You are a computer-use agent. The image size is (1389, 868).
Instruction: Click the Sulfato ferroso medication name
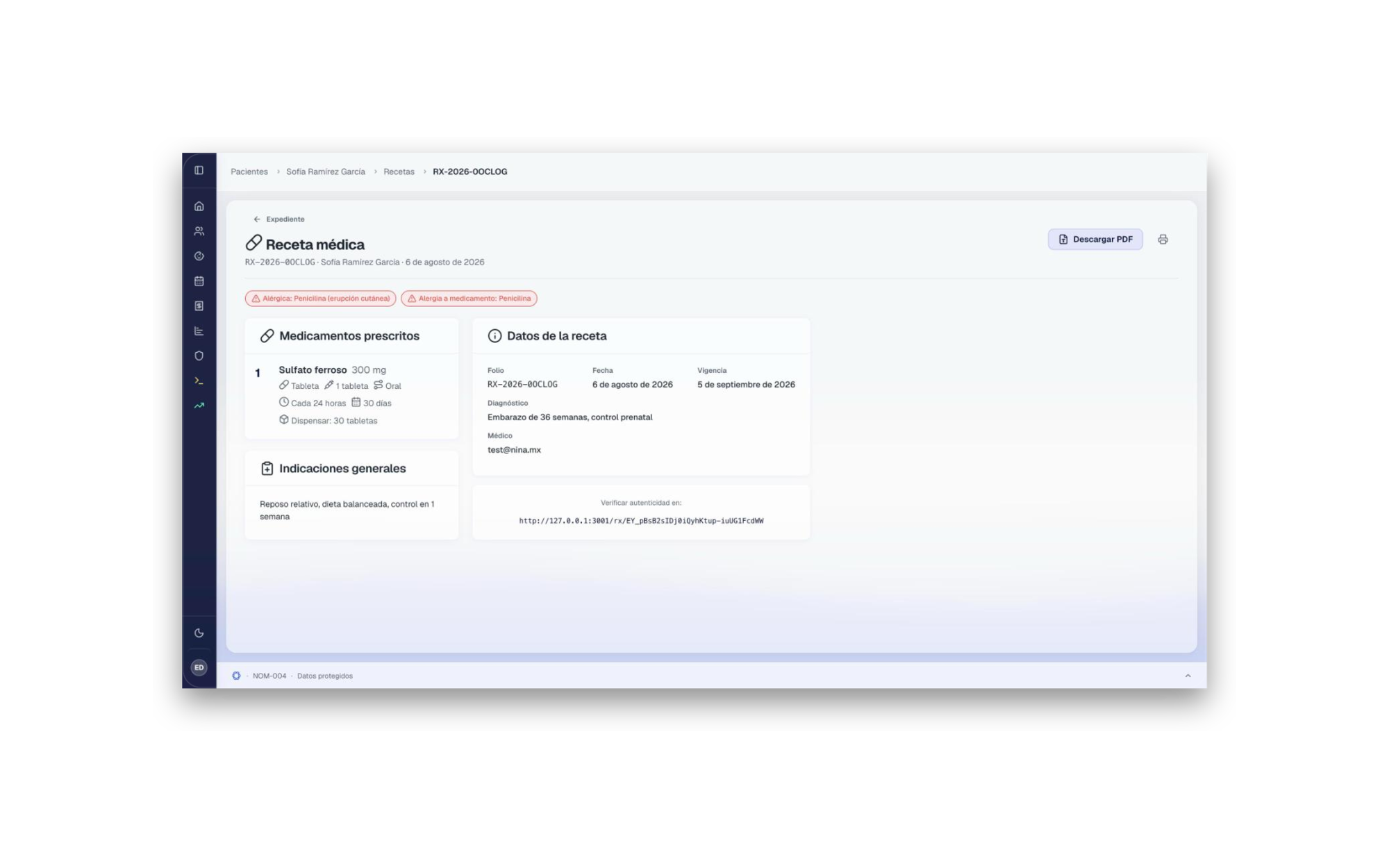pyautogui.click(x=313, y=370)
